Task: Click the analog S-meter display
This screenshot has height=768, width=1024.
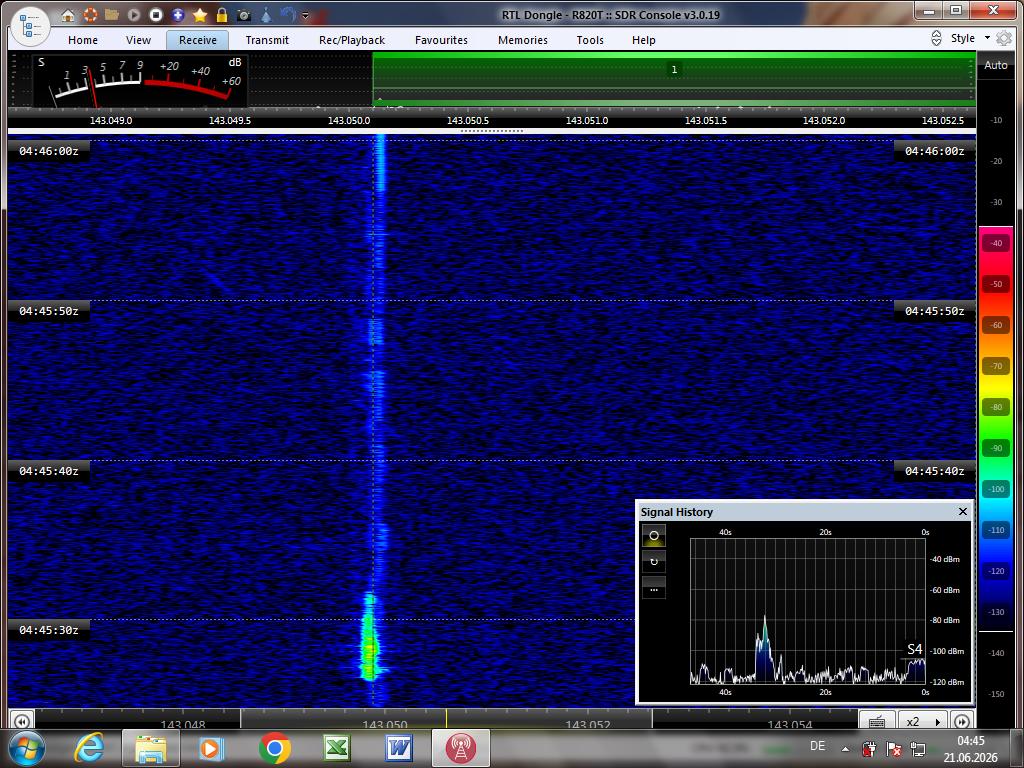Action: coord(139,81)
